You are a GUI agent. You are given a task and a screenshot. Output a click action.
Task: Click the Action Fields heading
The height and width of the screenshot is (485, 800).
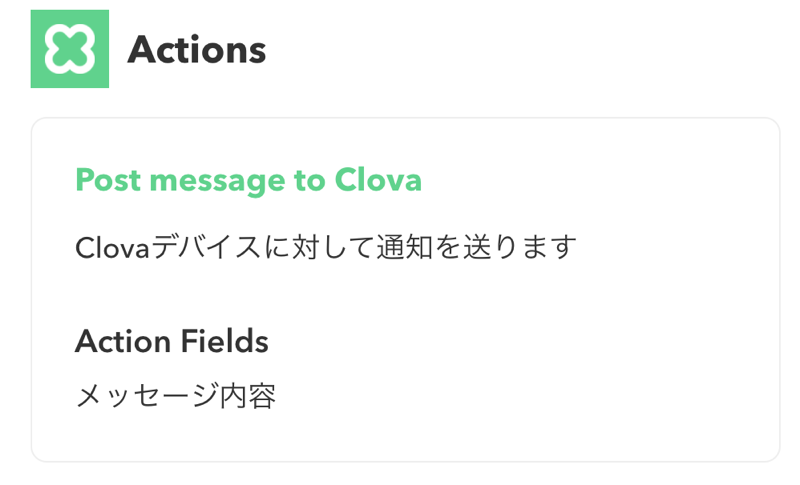tap(171, 341)
